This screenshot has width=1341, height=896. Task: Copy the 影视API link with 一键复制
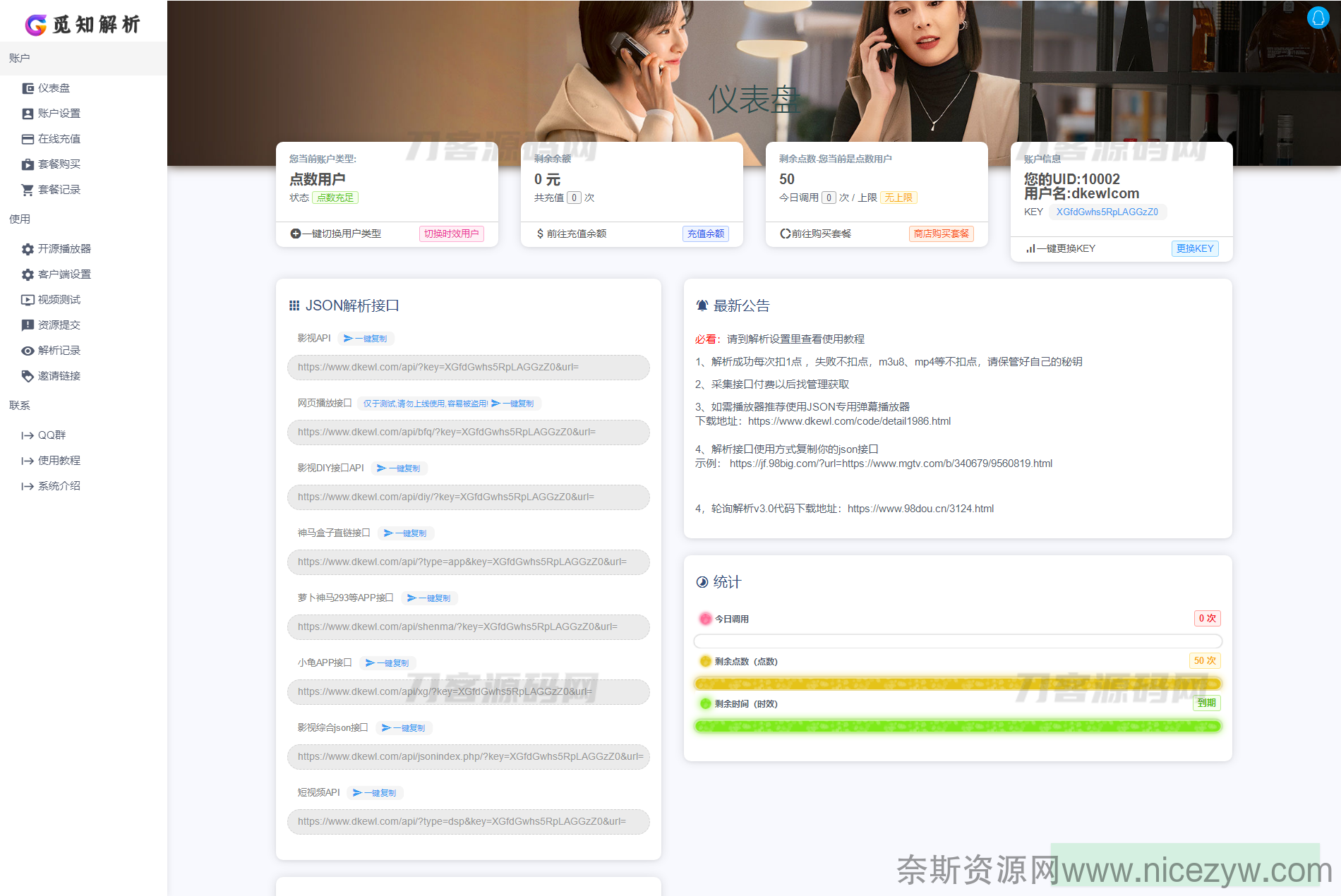click(366, 339)
